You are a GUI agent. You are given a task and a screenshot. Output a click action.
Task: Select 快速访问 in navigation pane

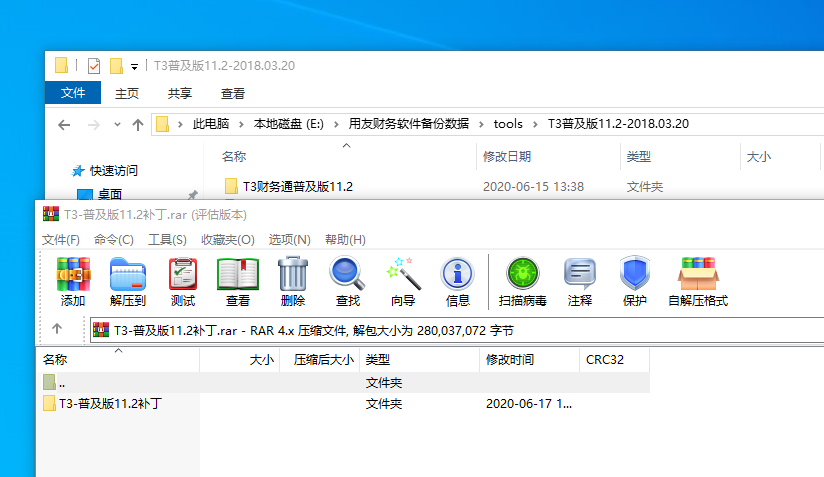[x=114, y=171]
